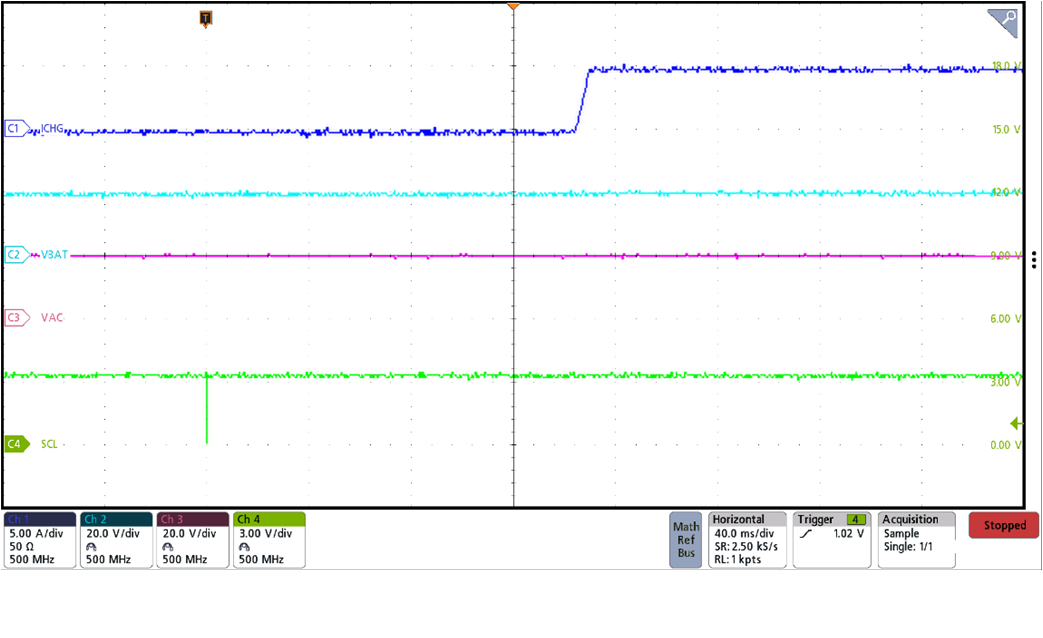1043x638 pixels.
Task: Select the C1 ICHG channel marker
Action: 12,128
